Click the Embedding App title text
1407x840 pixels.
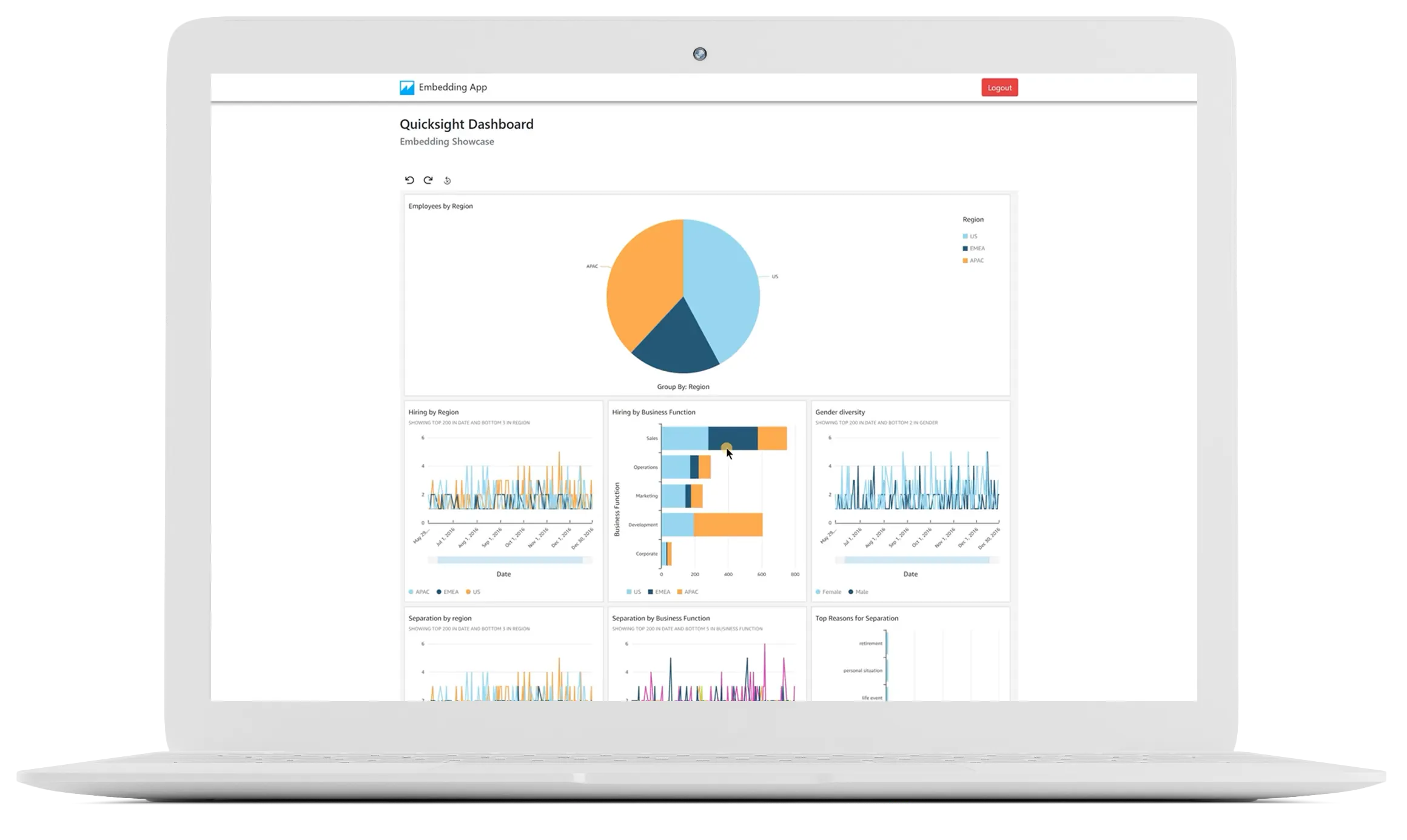click(452, 87)
